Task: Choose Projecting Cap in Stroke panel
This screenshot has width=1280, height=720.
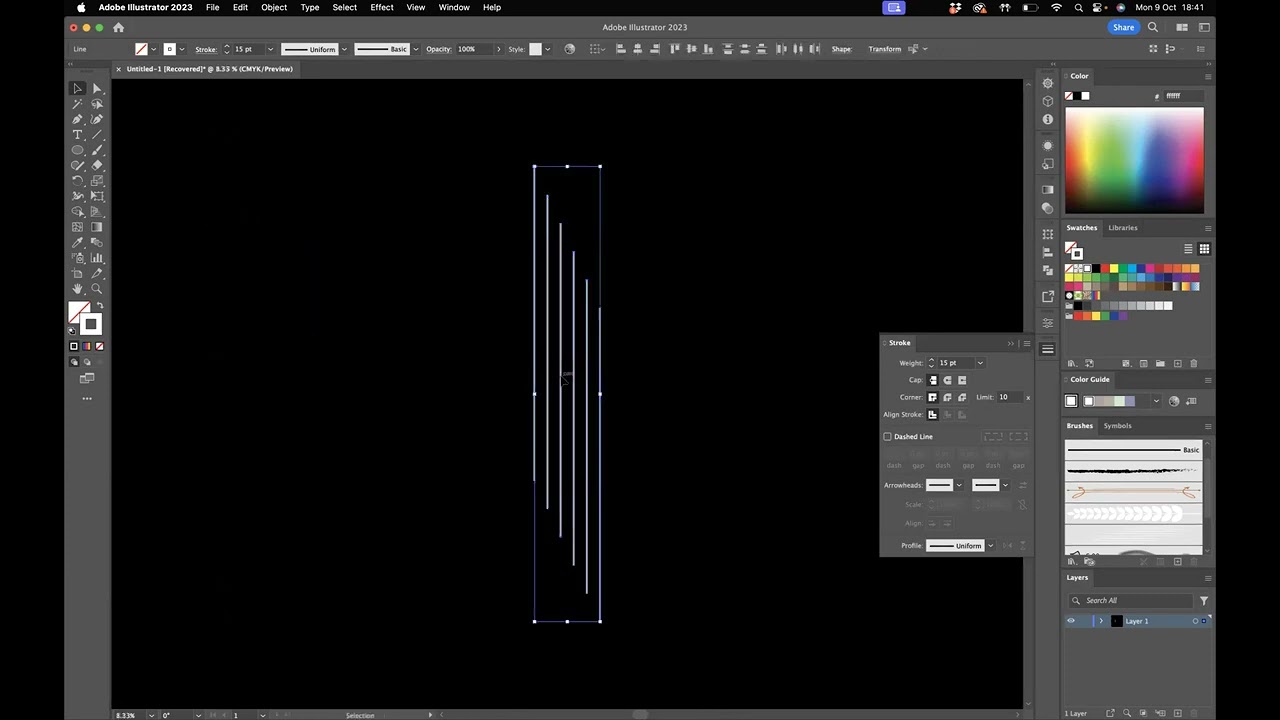Action: click(x=962, y=380)
